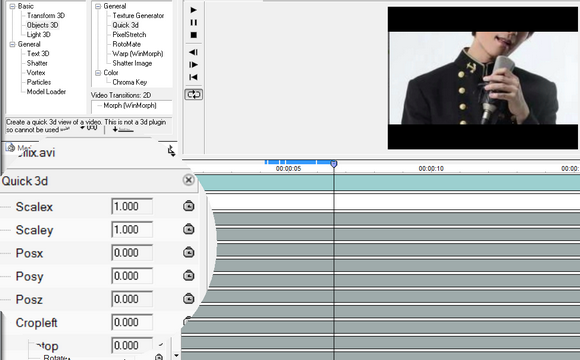This screenshot has height=360, width=580.
Task: Start playback with the Play button
Action: click(x=193, y=10)
